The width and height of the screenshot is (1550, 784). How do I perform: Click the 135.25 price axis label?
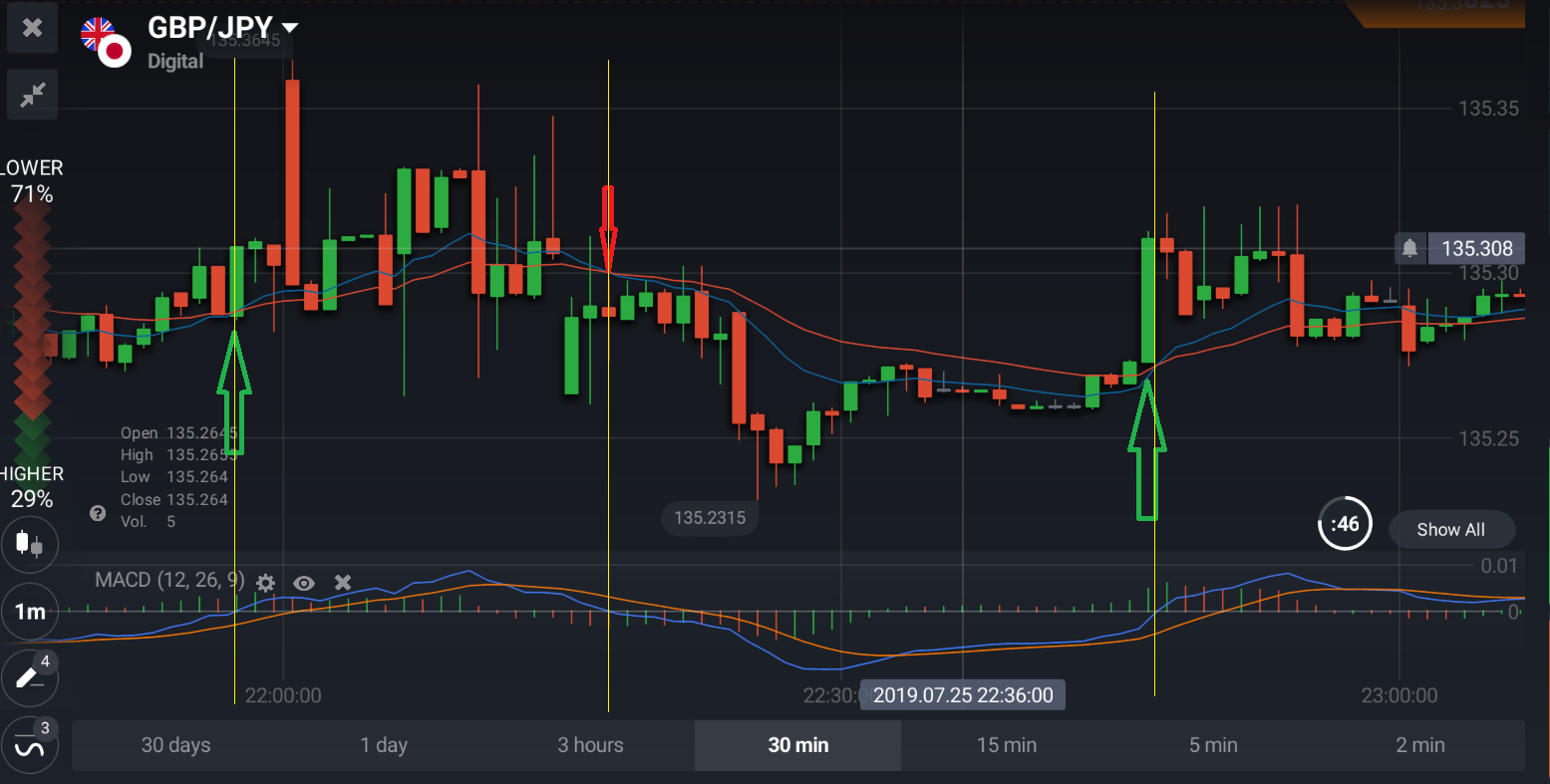click(x=1489, y=438)
